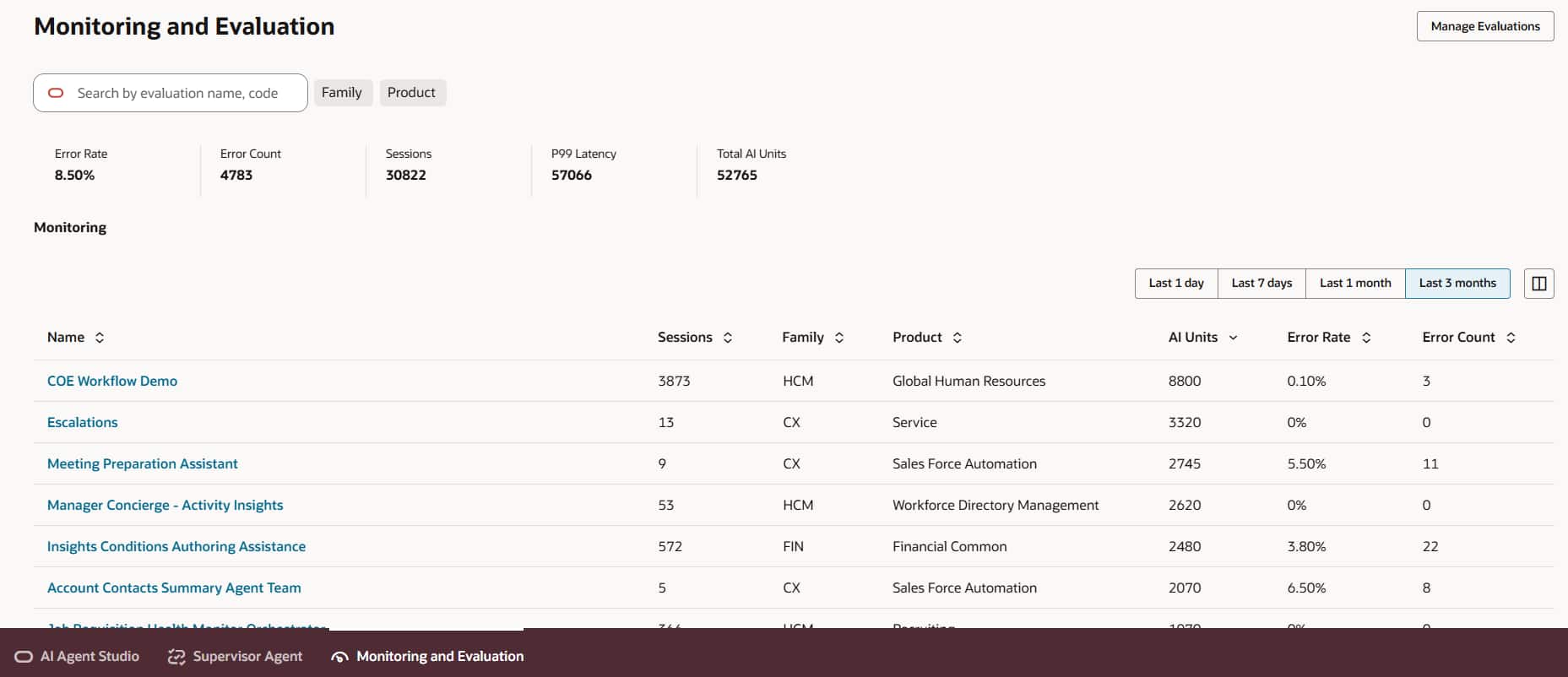The height and width of the screenshot is (677, 1568).
Task: Open Meeting Preparation Assistant link
Action: [143, 464]
